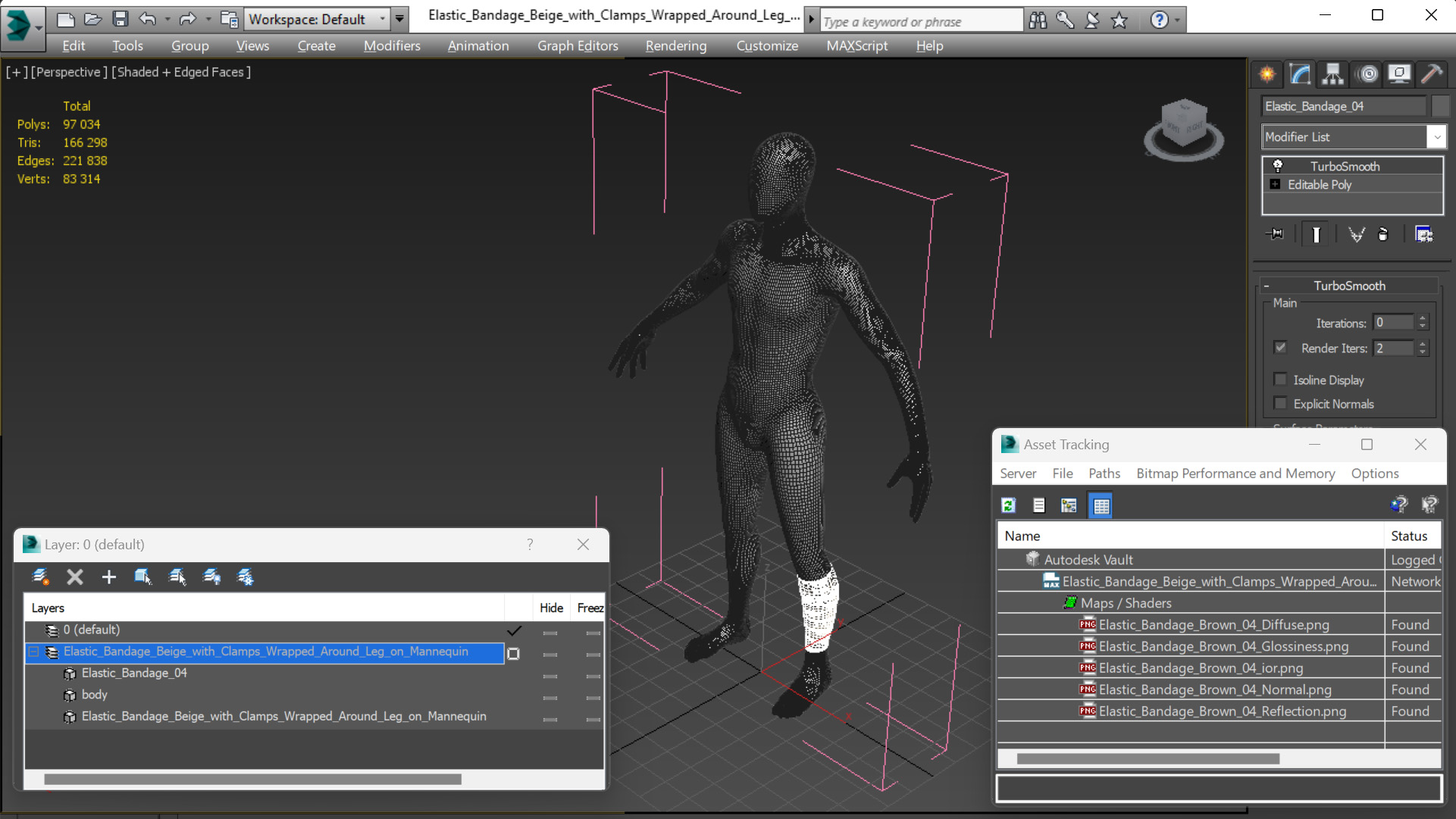Select the layer freeze icon in Layers panel
The width and height of the screenshot is (1456, 819).
(x=246, y=576)
